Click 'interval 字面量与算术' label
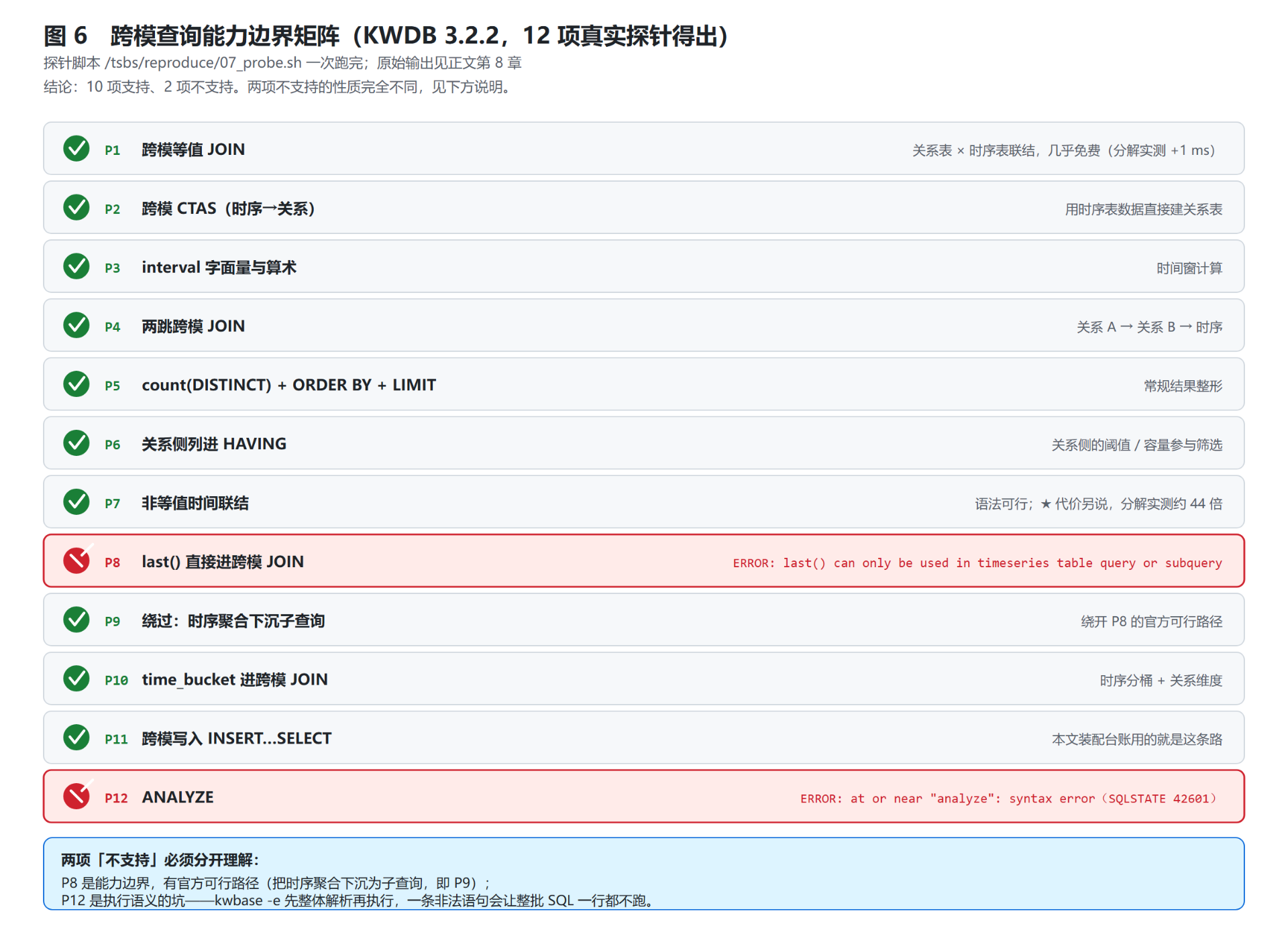 [x=219, y=268]
